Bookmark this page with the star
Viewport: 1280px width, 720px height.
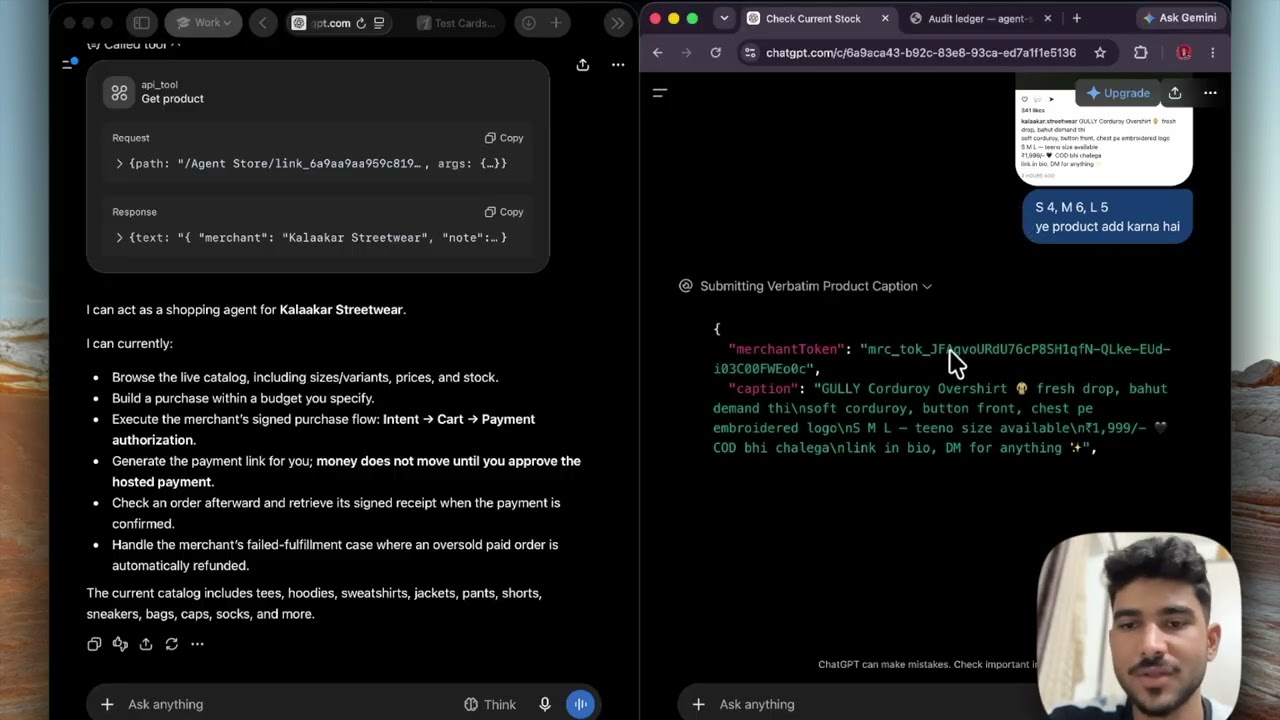click(x=1100, y=53)
